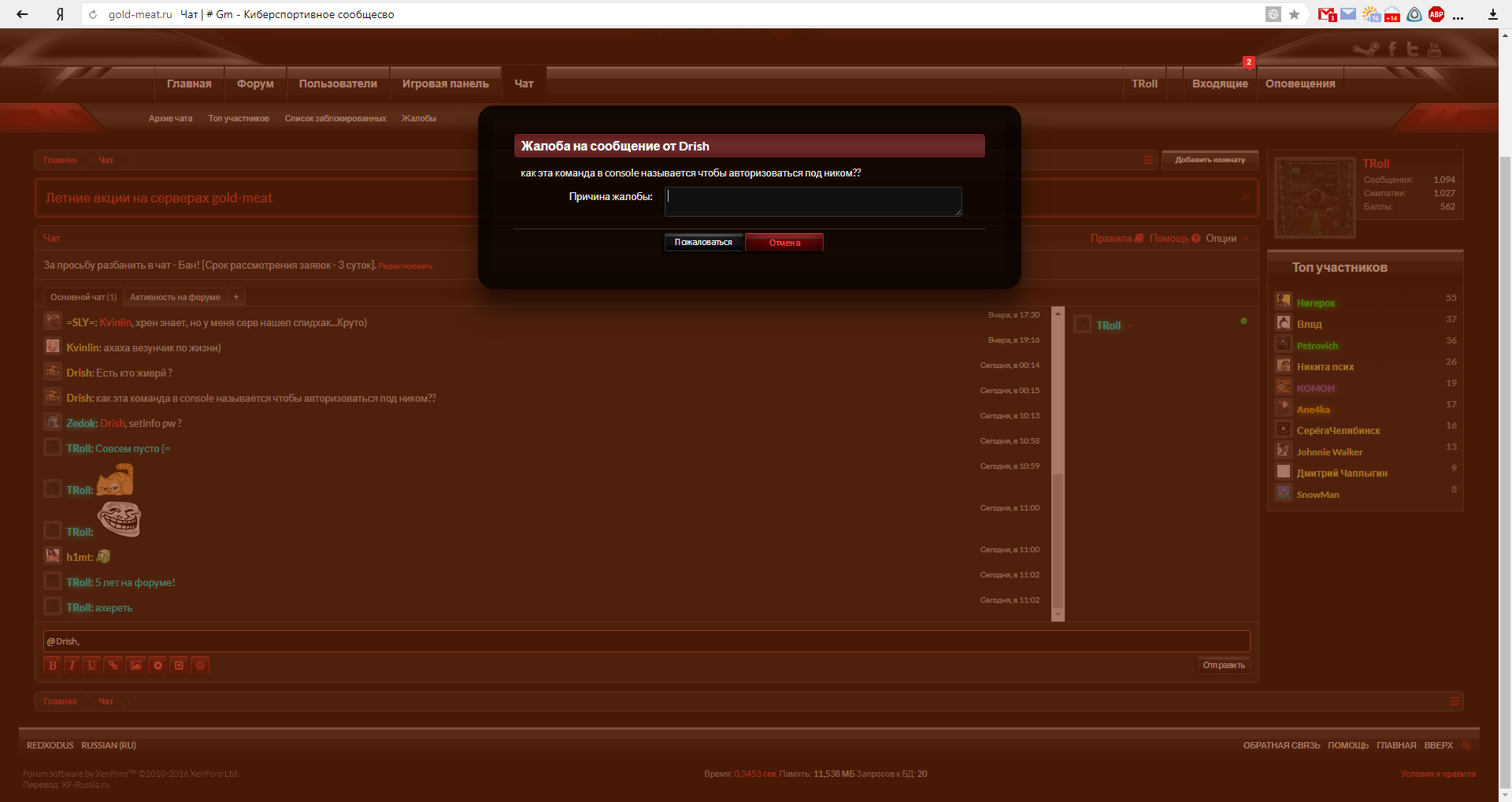1512x802 pixels.
Task: Click the insert link icon
Action: [113, 666]
